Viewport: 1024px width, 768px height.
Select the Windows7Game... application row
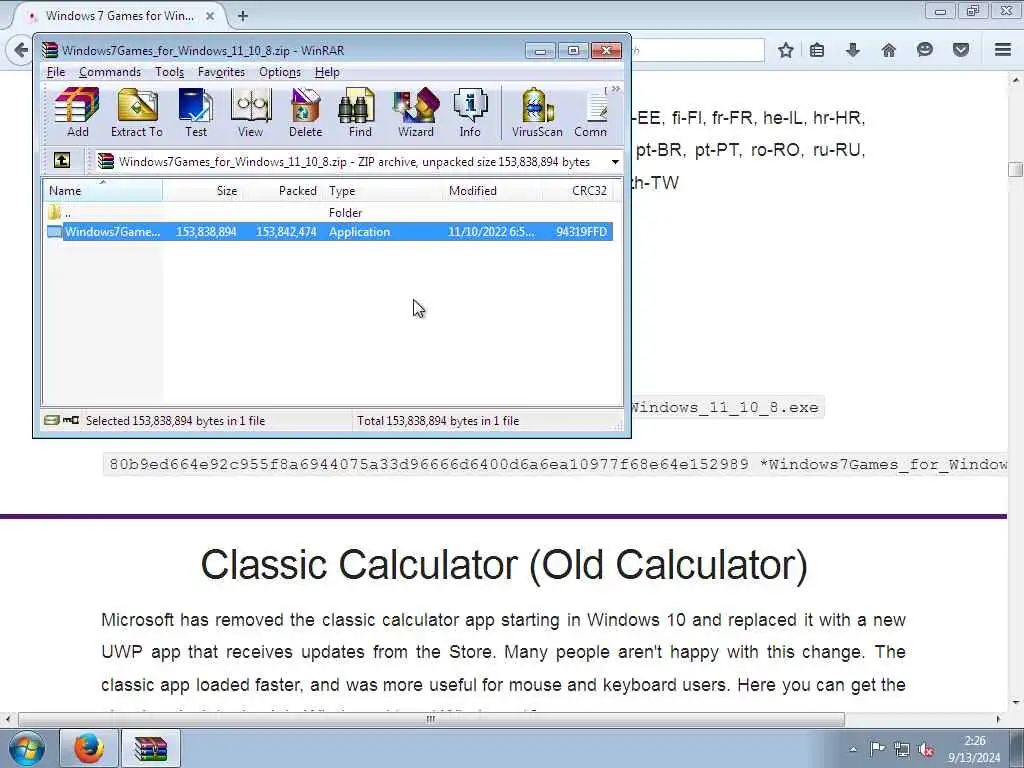tap(330, 232)
